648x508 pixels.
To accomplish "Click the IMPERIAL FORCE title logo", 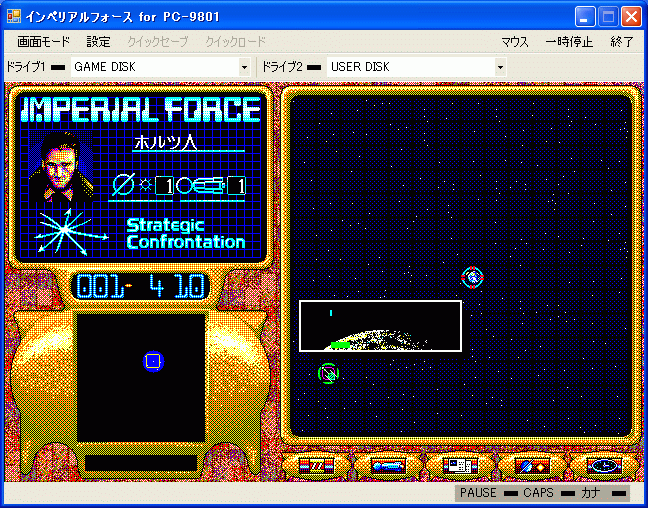I will tap(141, 110).
